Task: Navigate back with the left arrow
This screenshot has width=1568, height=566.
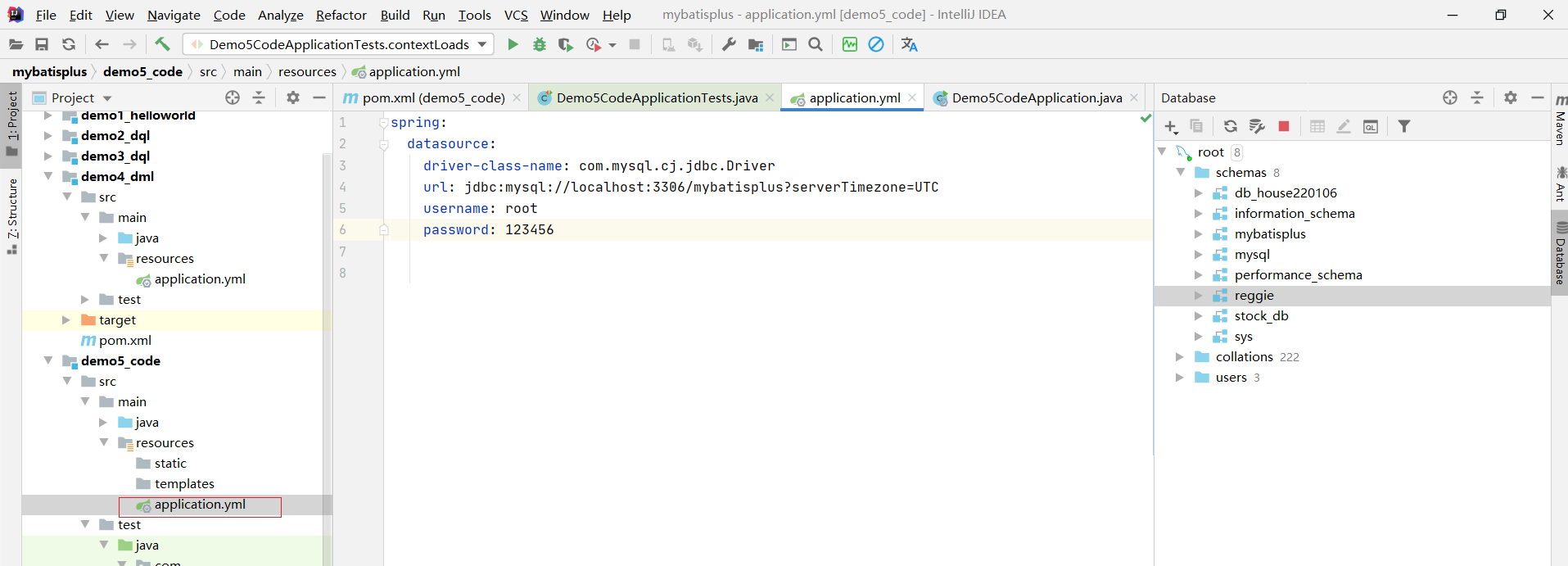Action: pos(102,44)
